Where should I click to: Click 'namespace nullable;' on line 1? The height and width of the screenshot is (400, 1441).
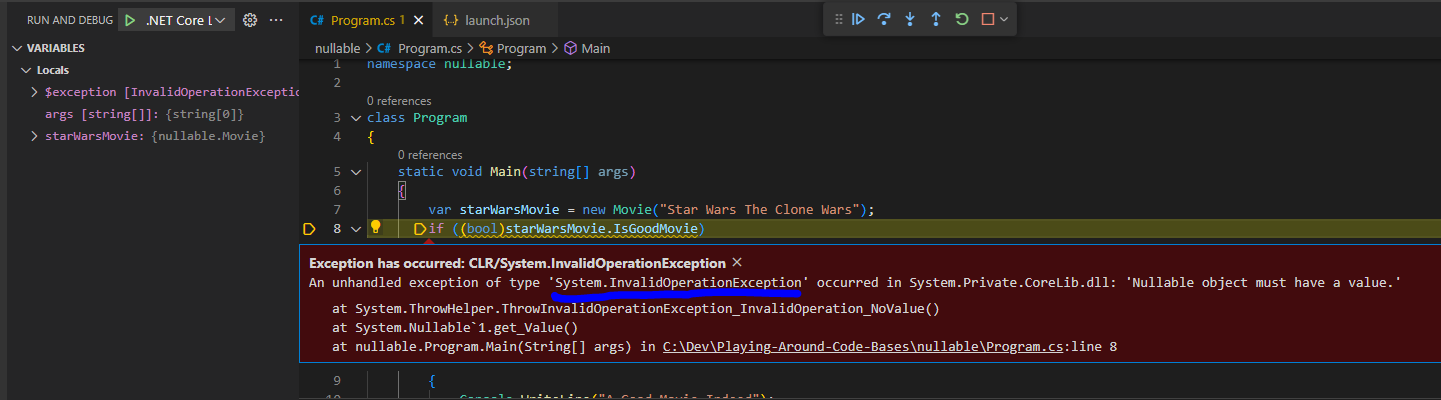click(439, 64)
